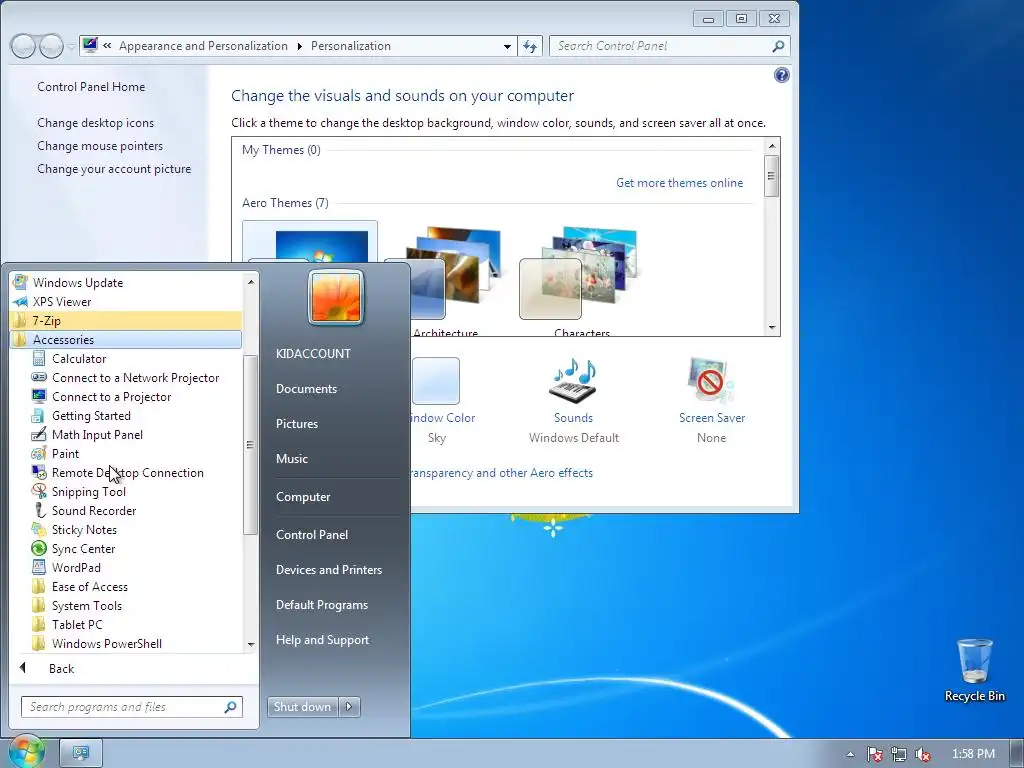Open XPS Viewer

pos(62,301)
